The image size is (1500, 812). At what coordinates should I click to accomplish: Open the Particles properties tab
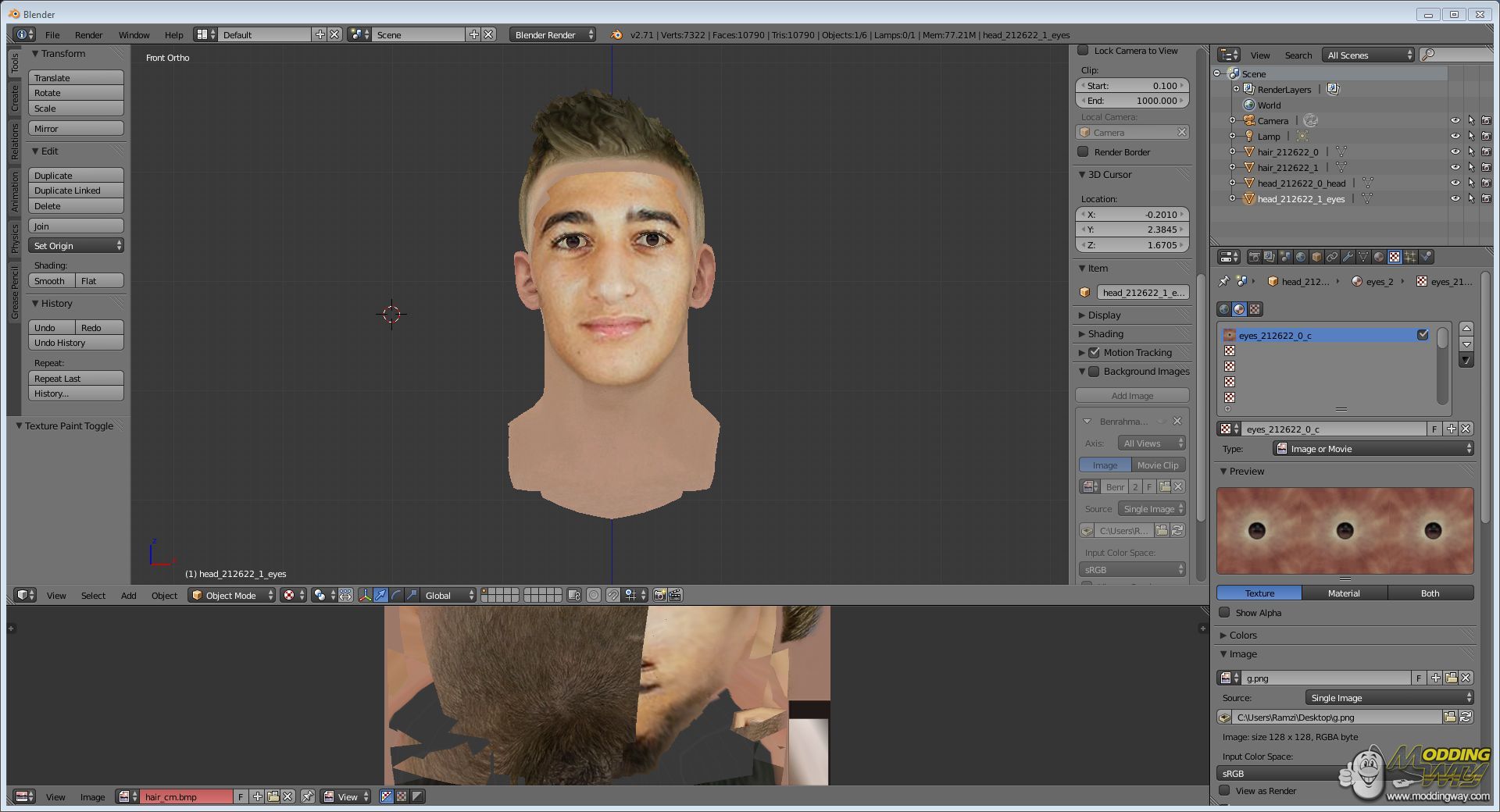[1410, 257]
